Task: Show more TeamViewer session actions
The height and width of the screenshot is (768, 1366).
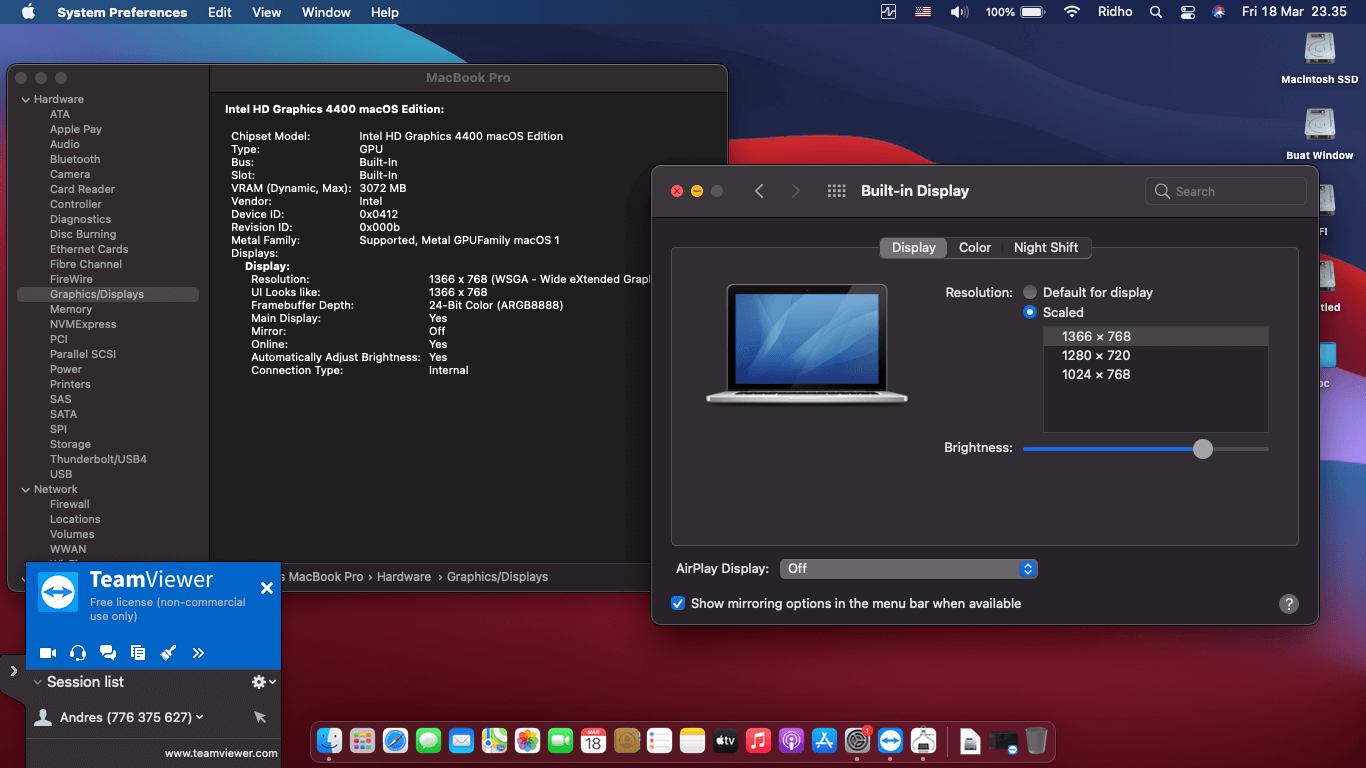Action: [198, 652]
